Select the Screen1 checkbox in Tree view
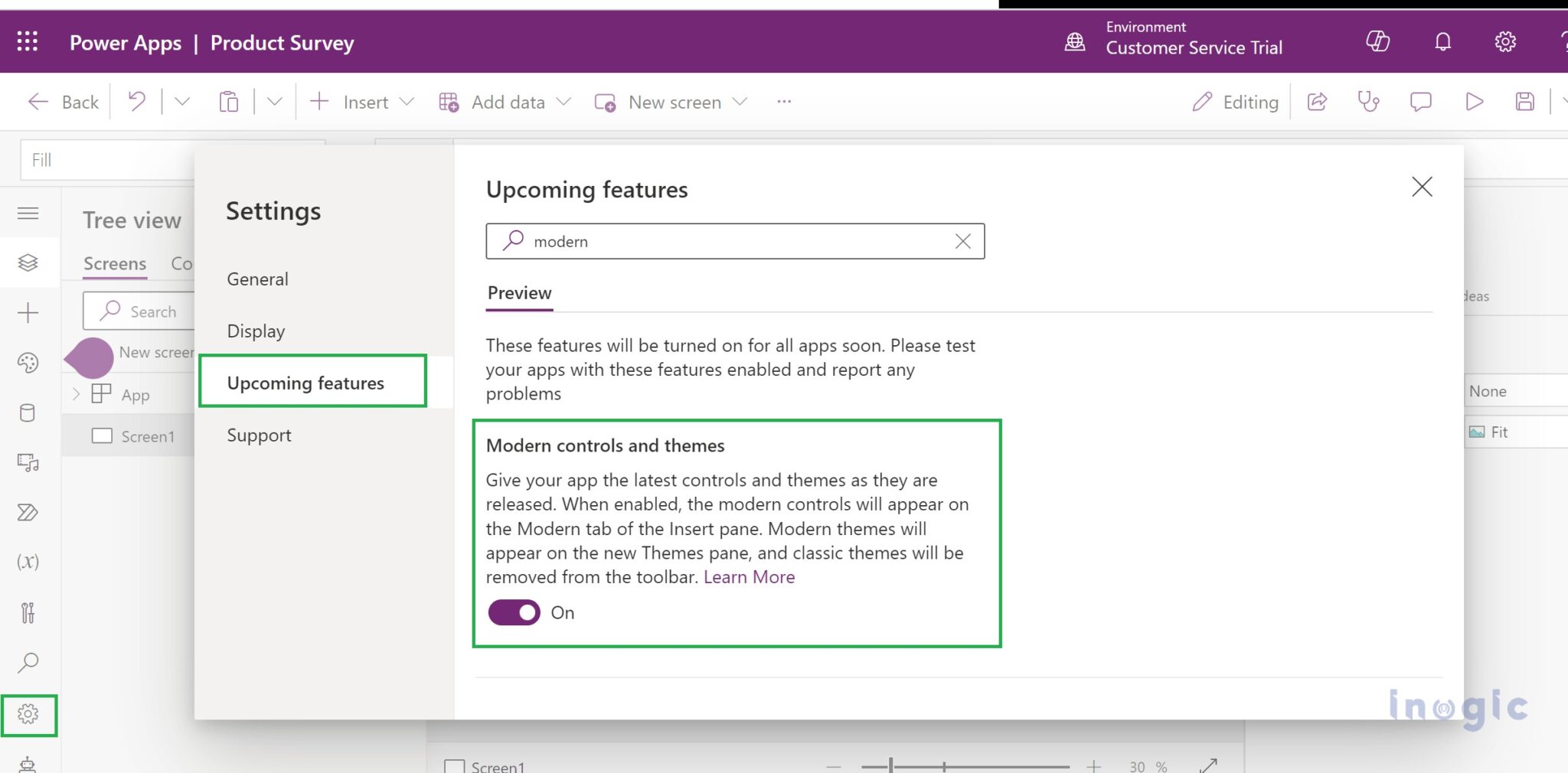This screenshot has height=773, width=1568. [103, 435]
